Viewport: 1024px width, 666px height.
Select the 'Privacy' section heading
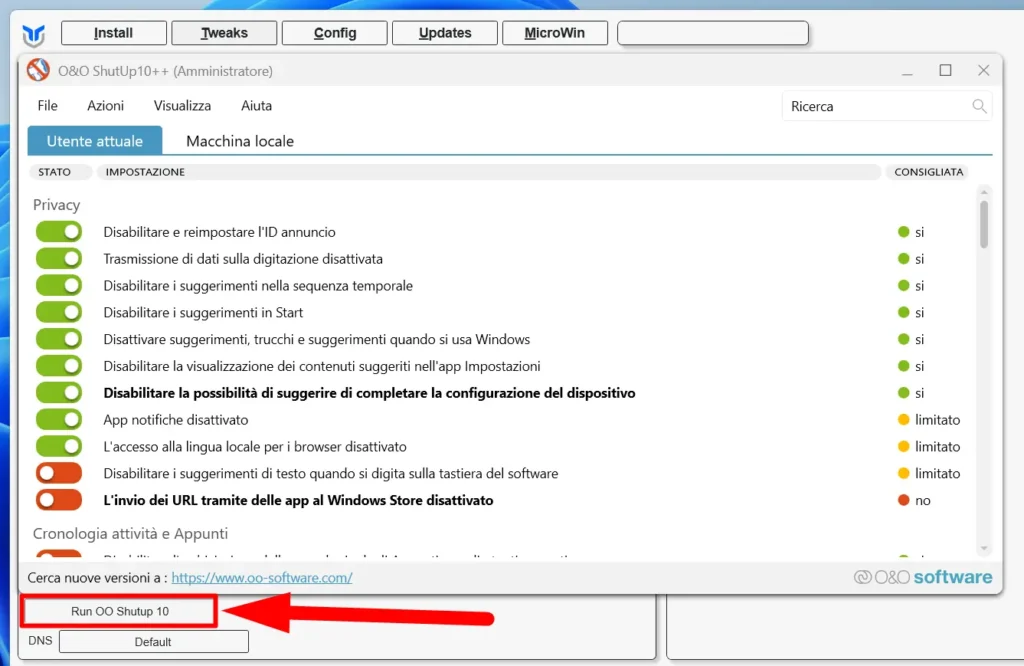click(57, 205)
